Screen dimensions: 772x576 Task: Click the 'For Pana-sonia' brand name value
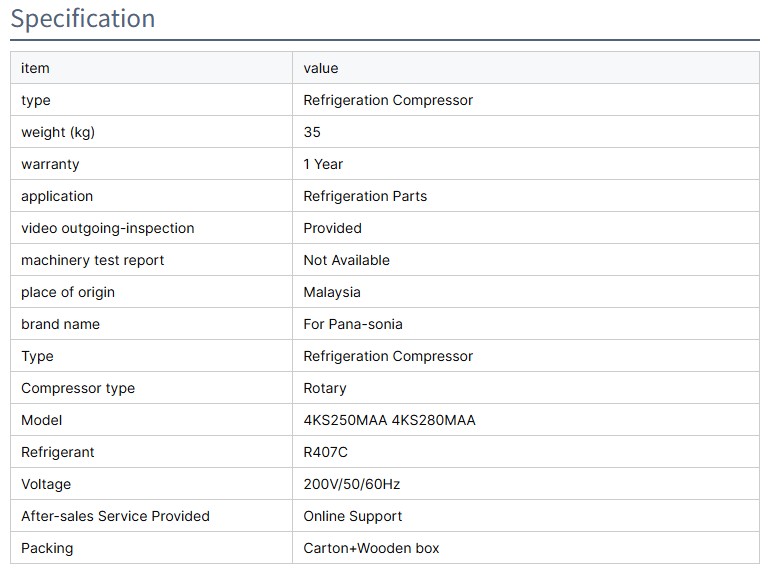pos(353,324)
